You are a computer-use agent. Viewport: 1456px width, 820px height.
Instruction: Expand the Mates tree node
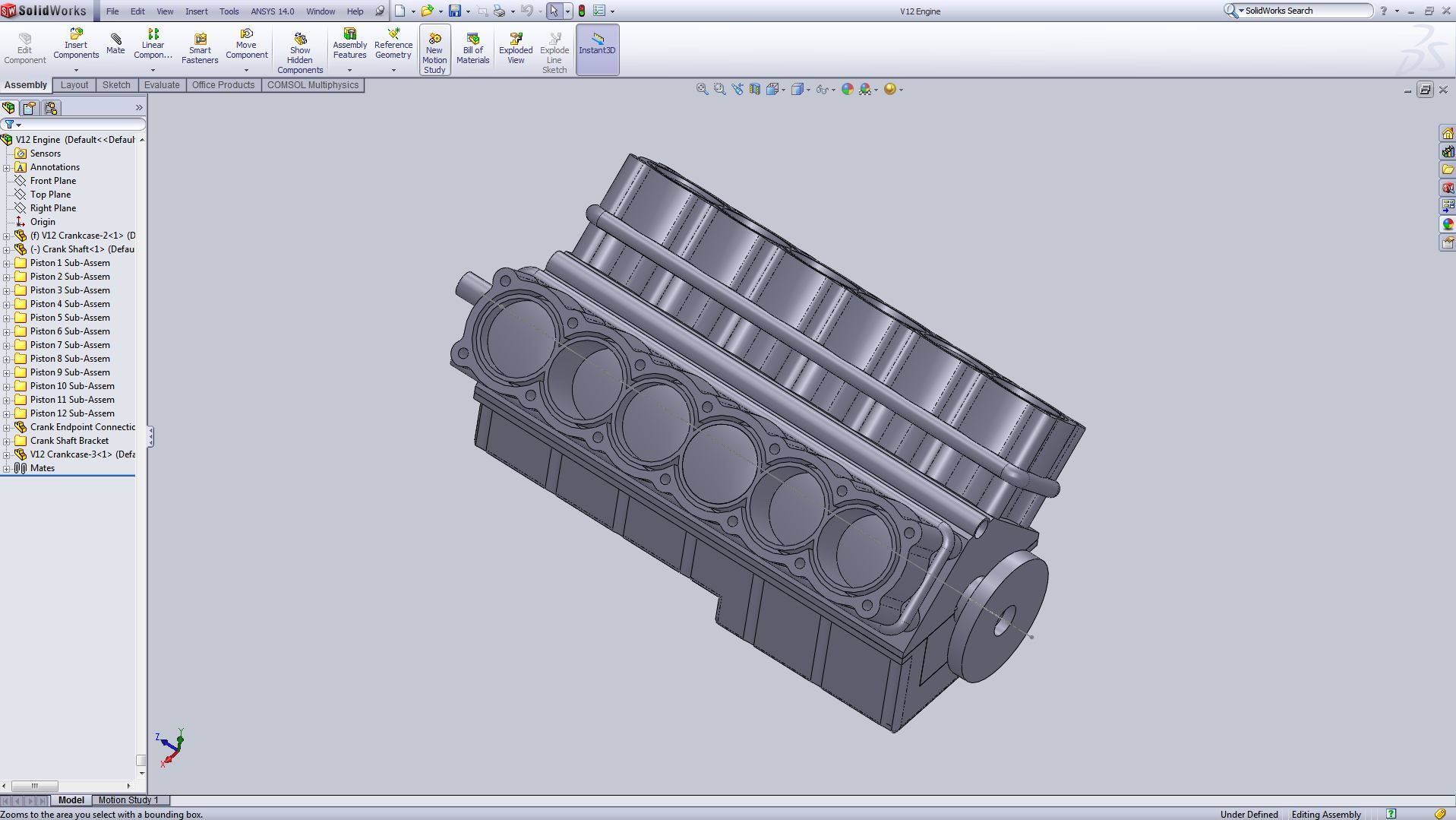click(7, 468)
